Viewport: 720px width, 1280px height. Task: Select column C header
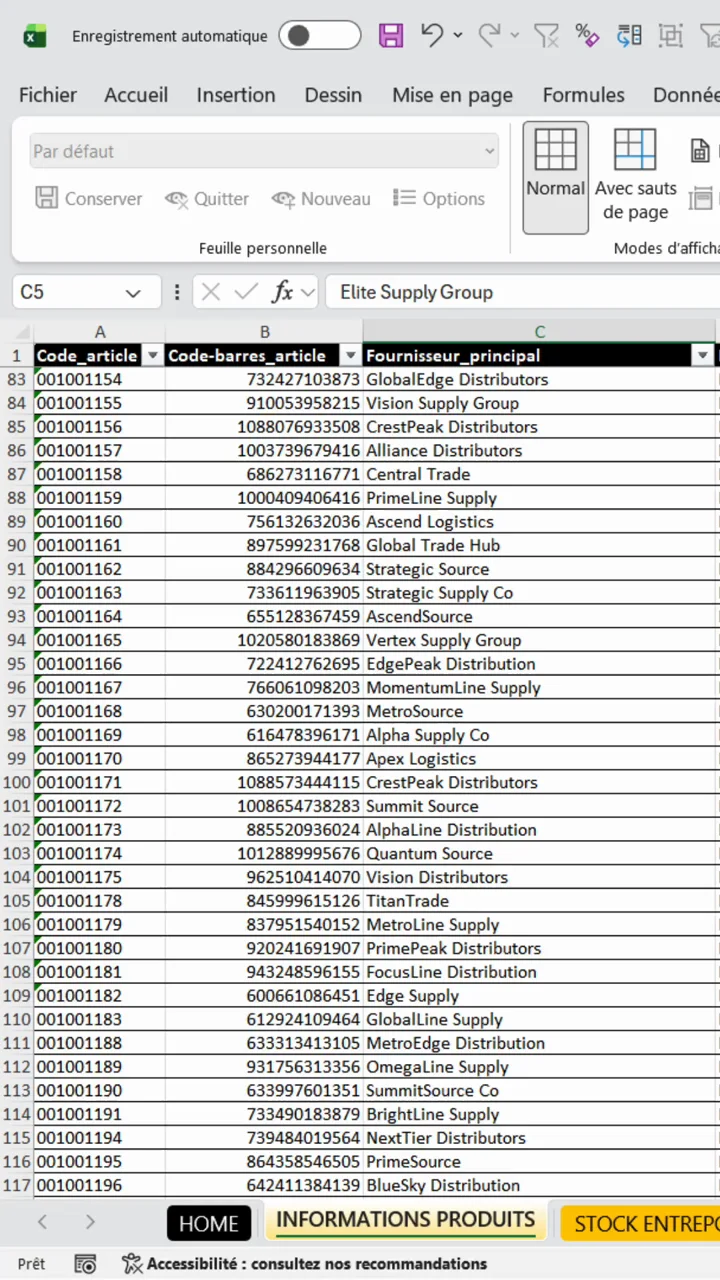tap(540, 332)
